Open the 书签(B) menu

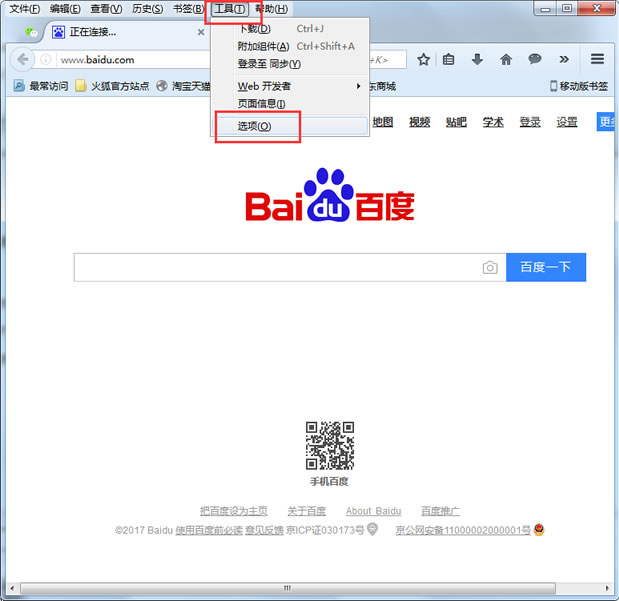[x=189, y=9]
